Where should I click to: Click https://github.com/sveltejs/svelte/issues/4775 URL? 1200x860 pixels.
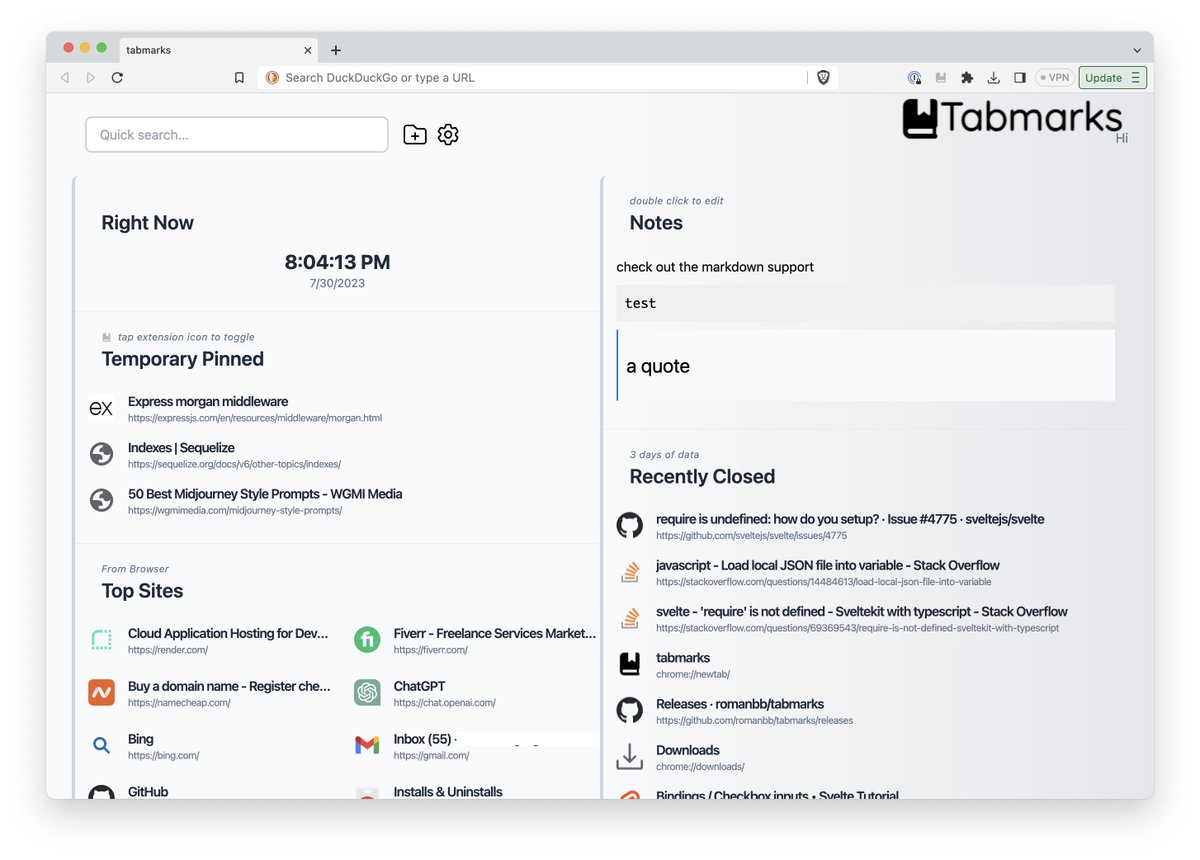point(751,536)
